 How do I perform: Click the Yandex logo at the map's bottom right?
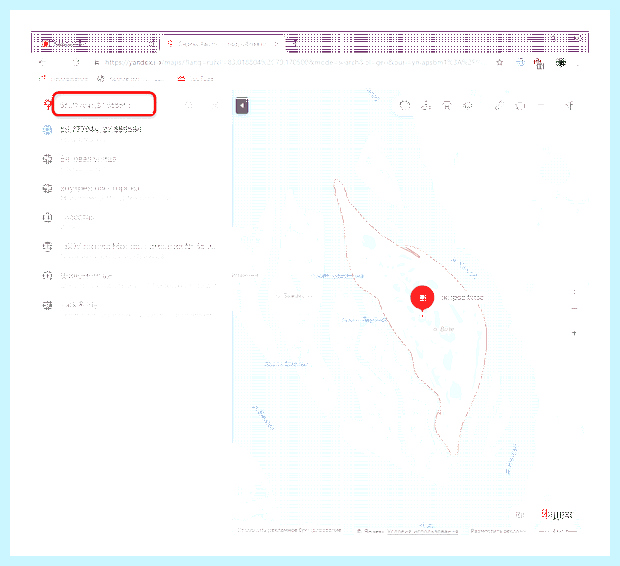[557, 514]
